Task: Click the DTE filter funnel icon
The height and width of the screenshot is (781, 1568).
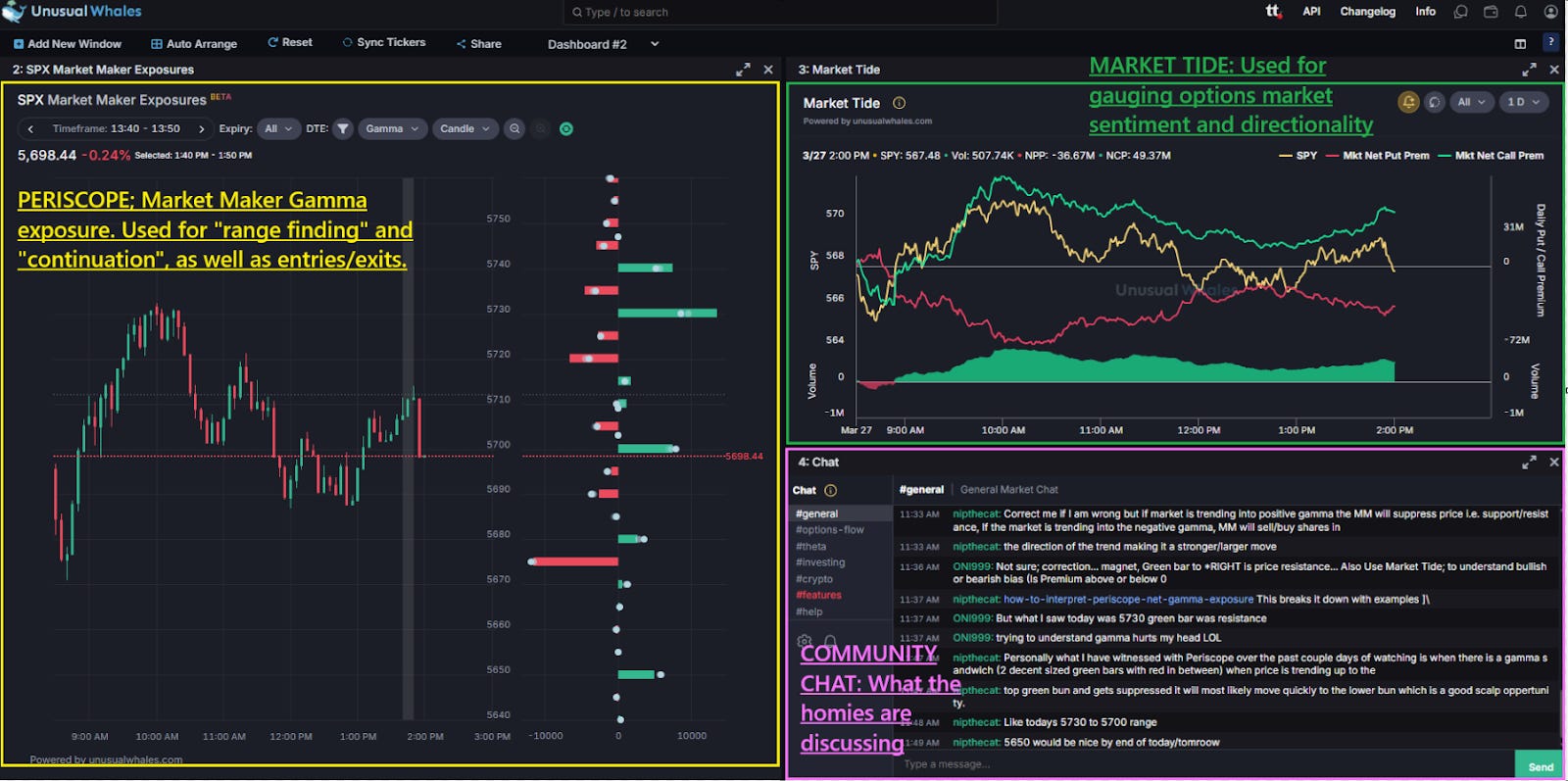Action: 343,128
